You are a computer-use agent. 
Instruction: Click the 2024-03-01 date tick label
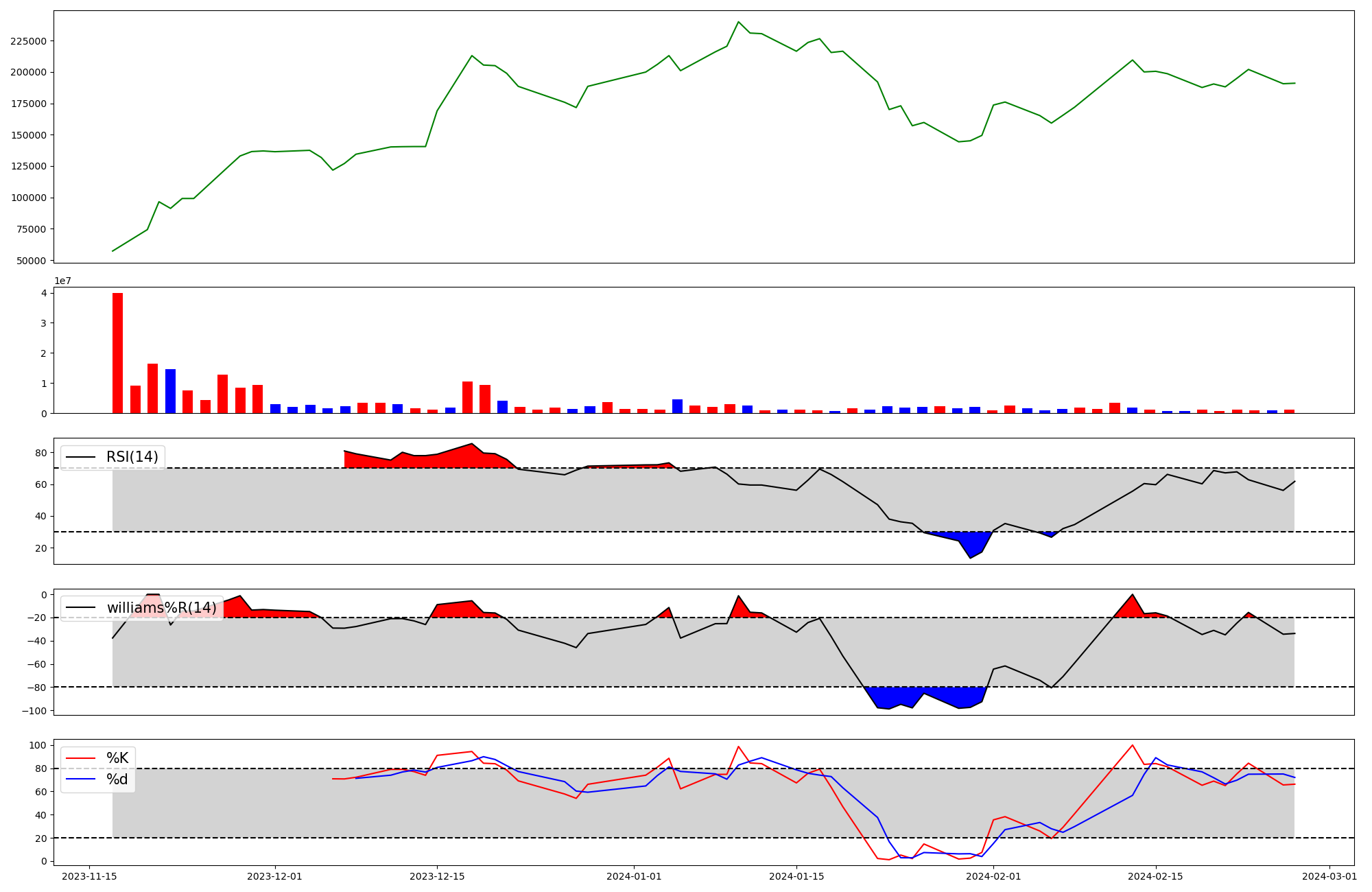(x=1329, y=876)
